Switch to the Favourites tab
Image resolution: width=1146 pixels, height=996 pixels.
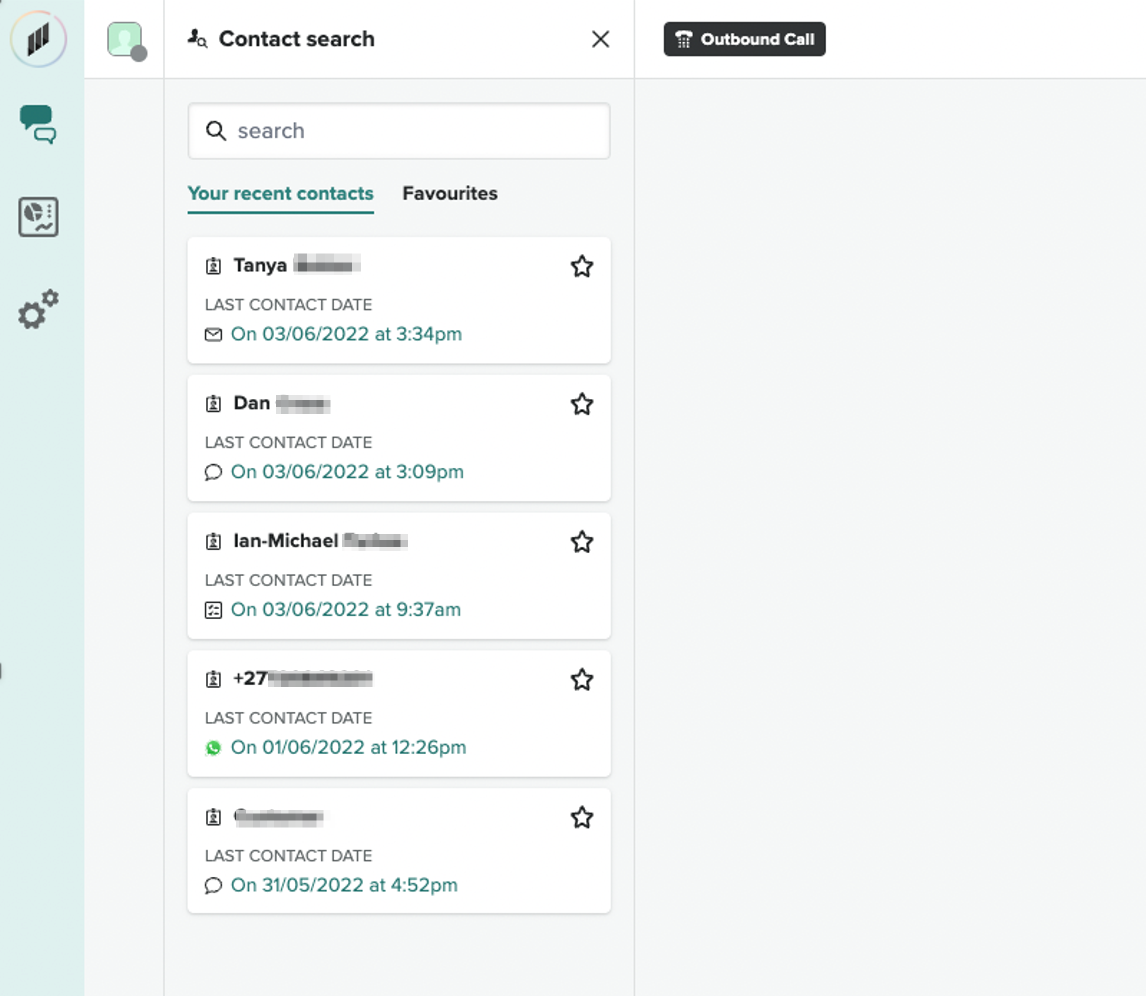pyautogui.click(x=450, y=194)
